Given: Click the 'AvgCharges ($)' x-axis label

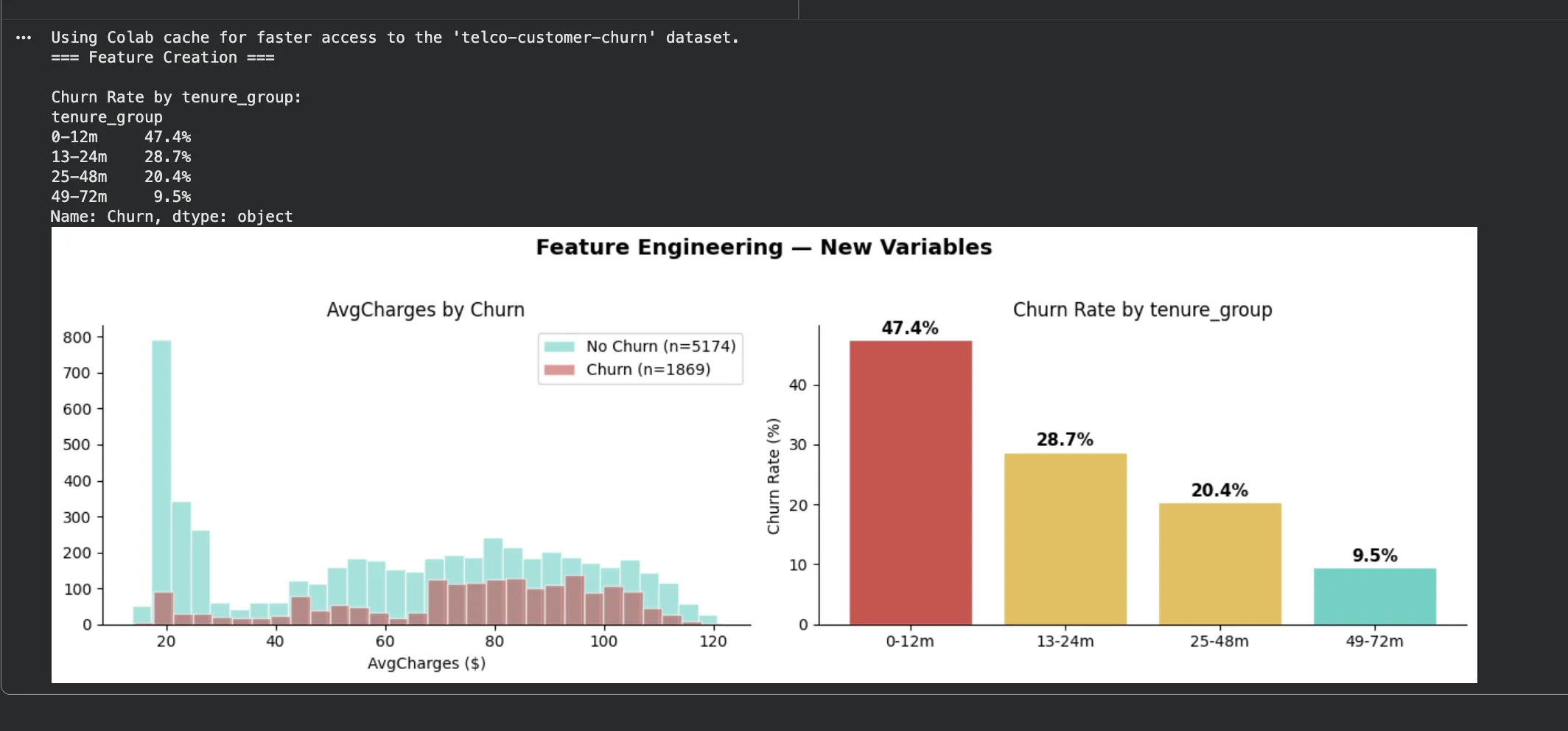Looking at the screenshot, I should (426, 663).
